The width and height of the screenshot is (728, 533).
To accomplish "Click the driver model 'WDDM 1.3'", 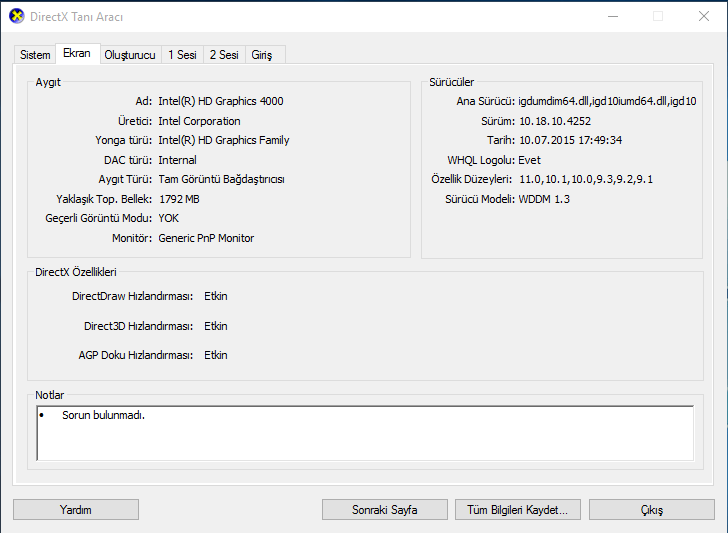I will coord(544,199).
